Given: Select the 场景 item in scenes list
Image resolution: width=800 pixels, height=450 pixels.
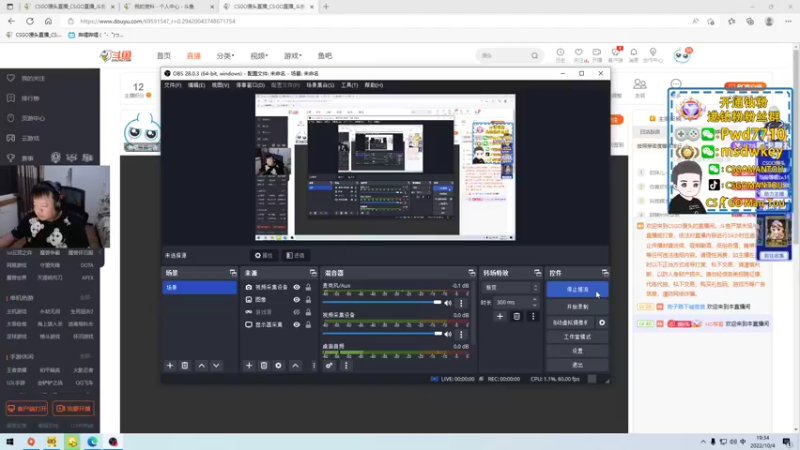Looking at the screenshot, I should [x=199, y=288].
